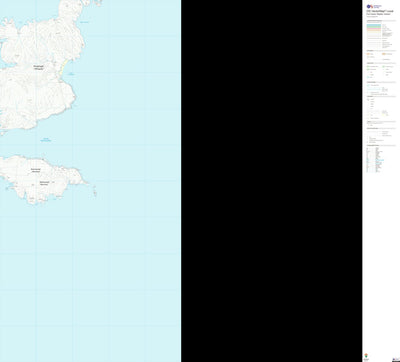Viewport: 400px width, 362px height.
Task: Click the OS VectorMap Local legend title
Action: 380,11
